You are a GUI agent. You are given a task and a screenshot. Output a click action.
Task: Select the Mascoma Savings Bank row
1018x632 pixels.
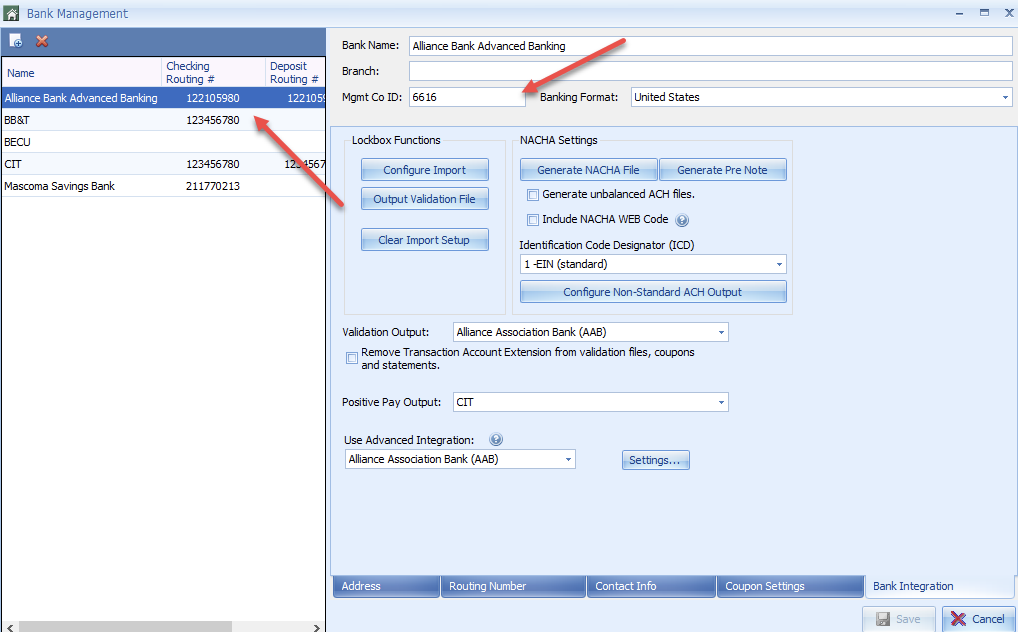point(163,186)
